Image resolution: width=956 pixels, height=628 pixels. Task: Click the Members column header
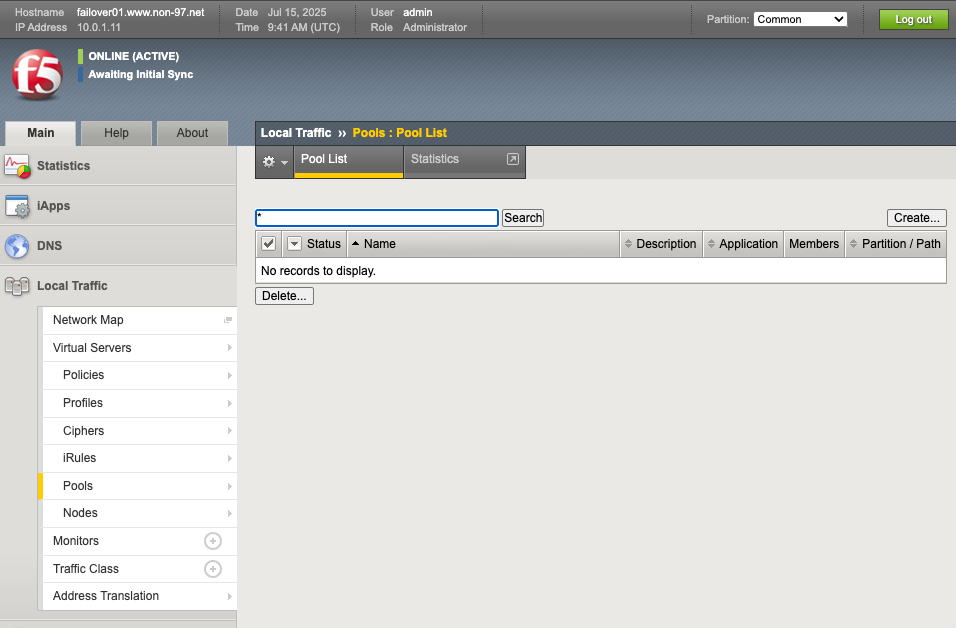tap(814, 244)
